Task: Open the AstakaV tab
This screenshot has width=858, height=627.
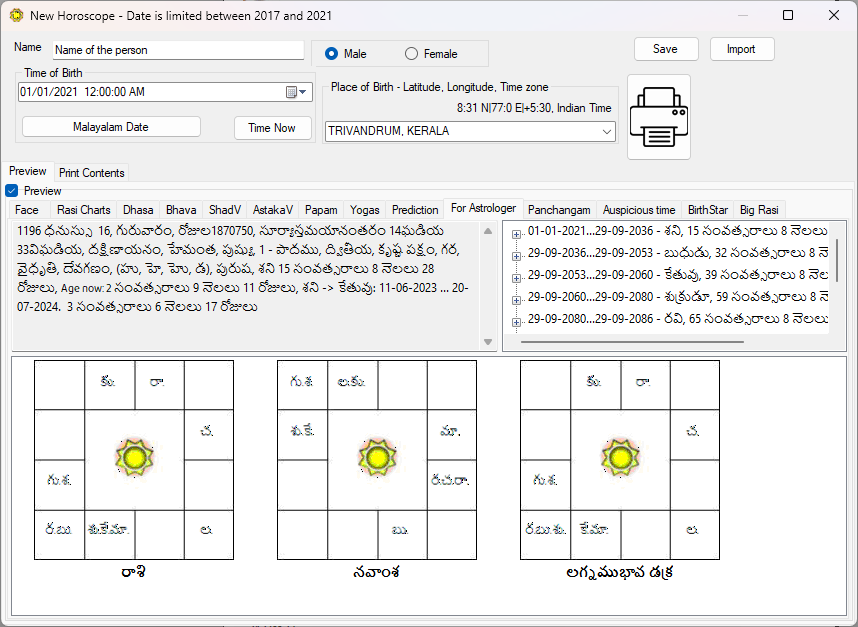Action: point(273,210)
